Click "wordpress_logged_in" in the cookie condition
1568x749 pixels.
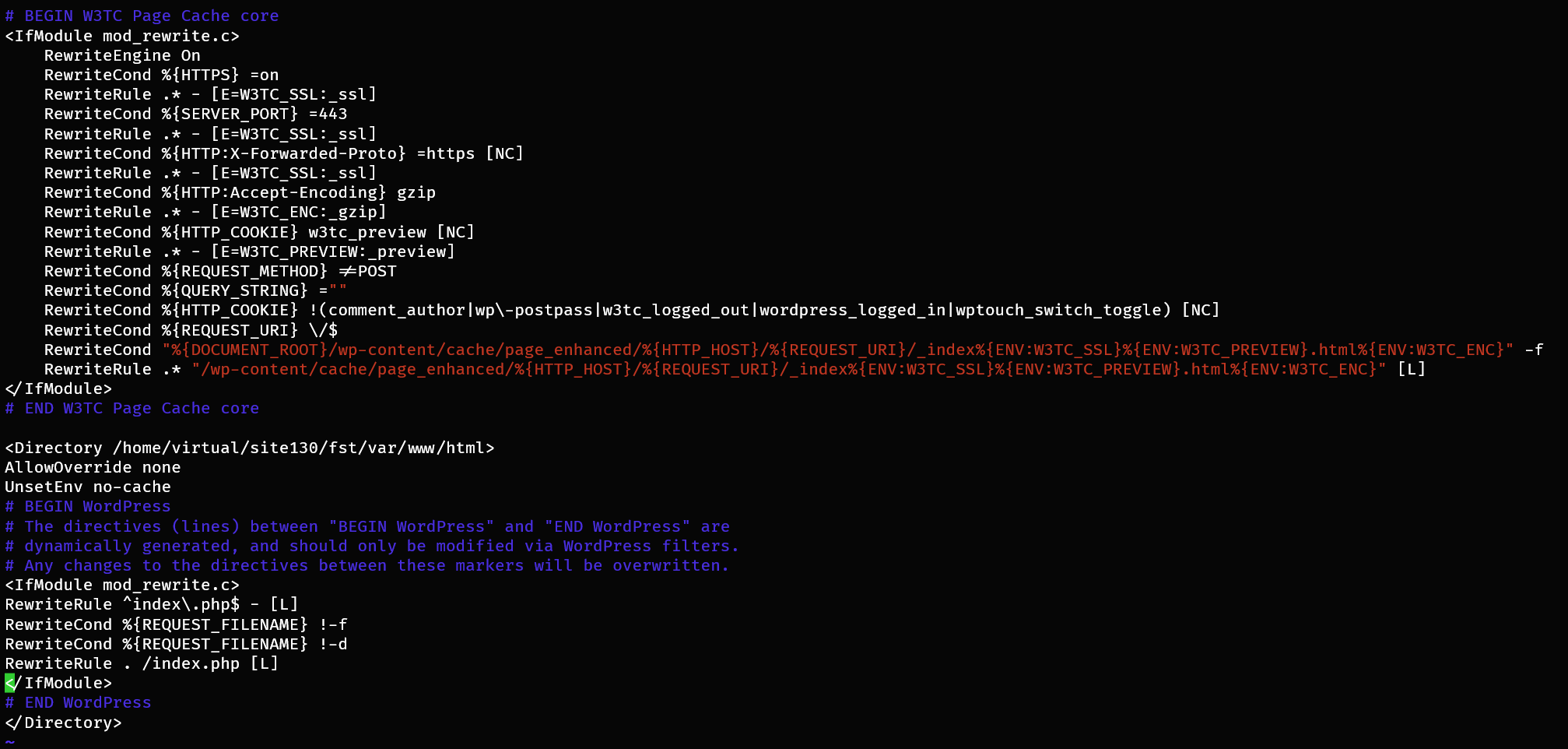[x=852, y=310]
